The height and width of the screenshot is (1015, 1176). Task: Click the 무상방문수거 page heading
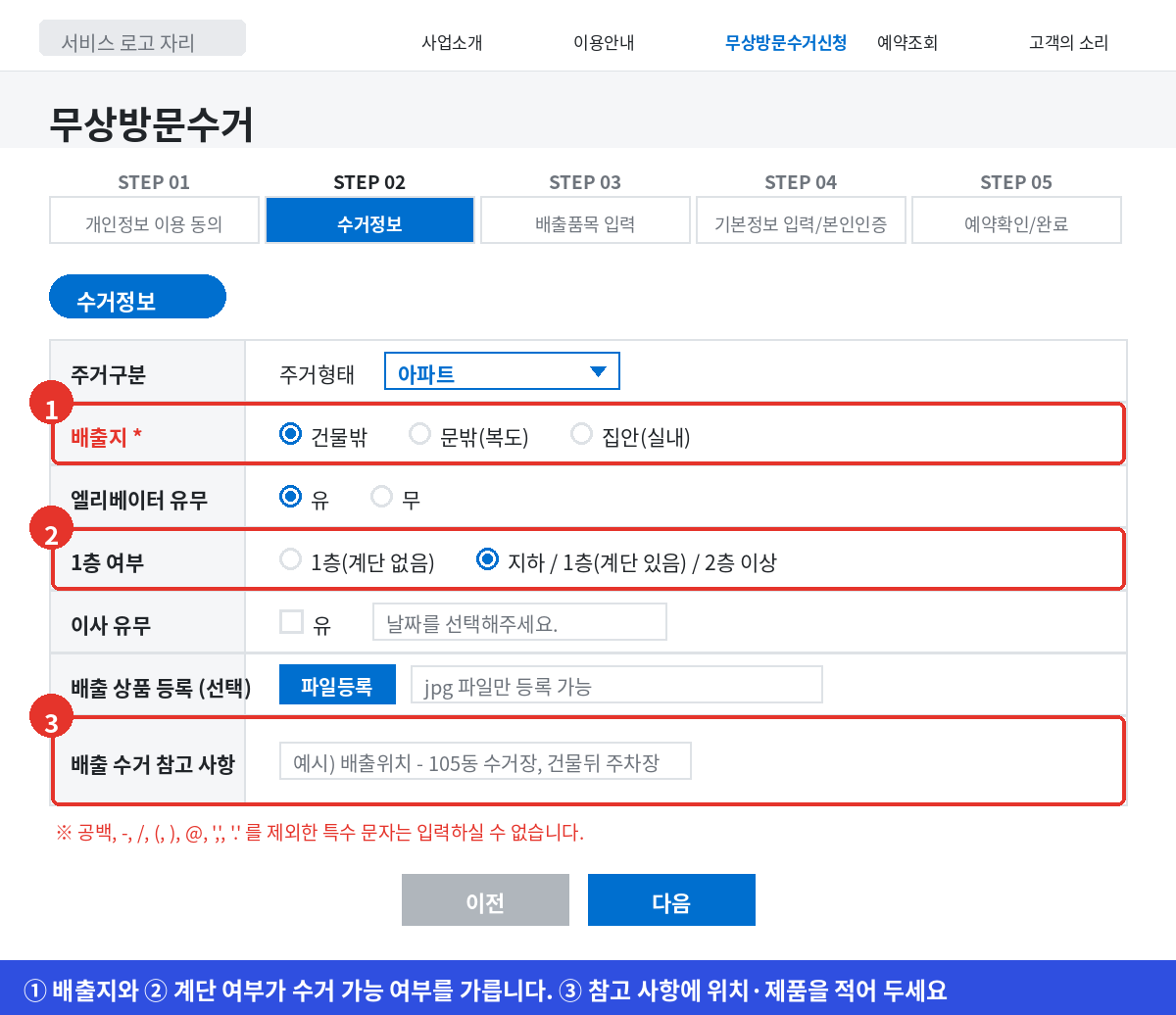point(152,124)
